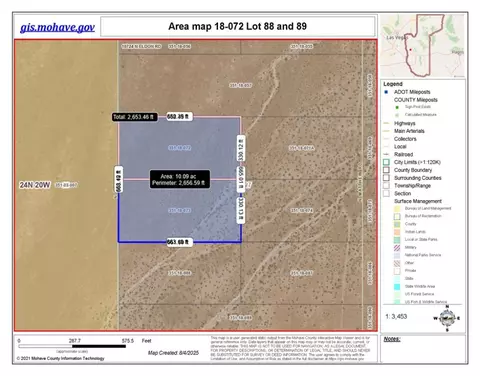
Task: Click the State Wildlife Area cyan swatch
Action: click(397, 287)
